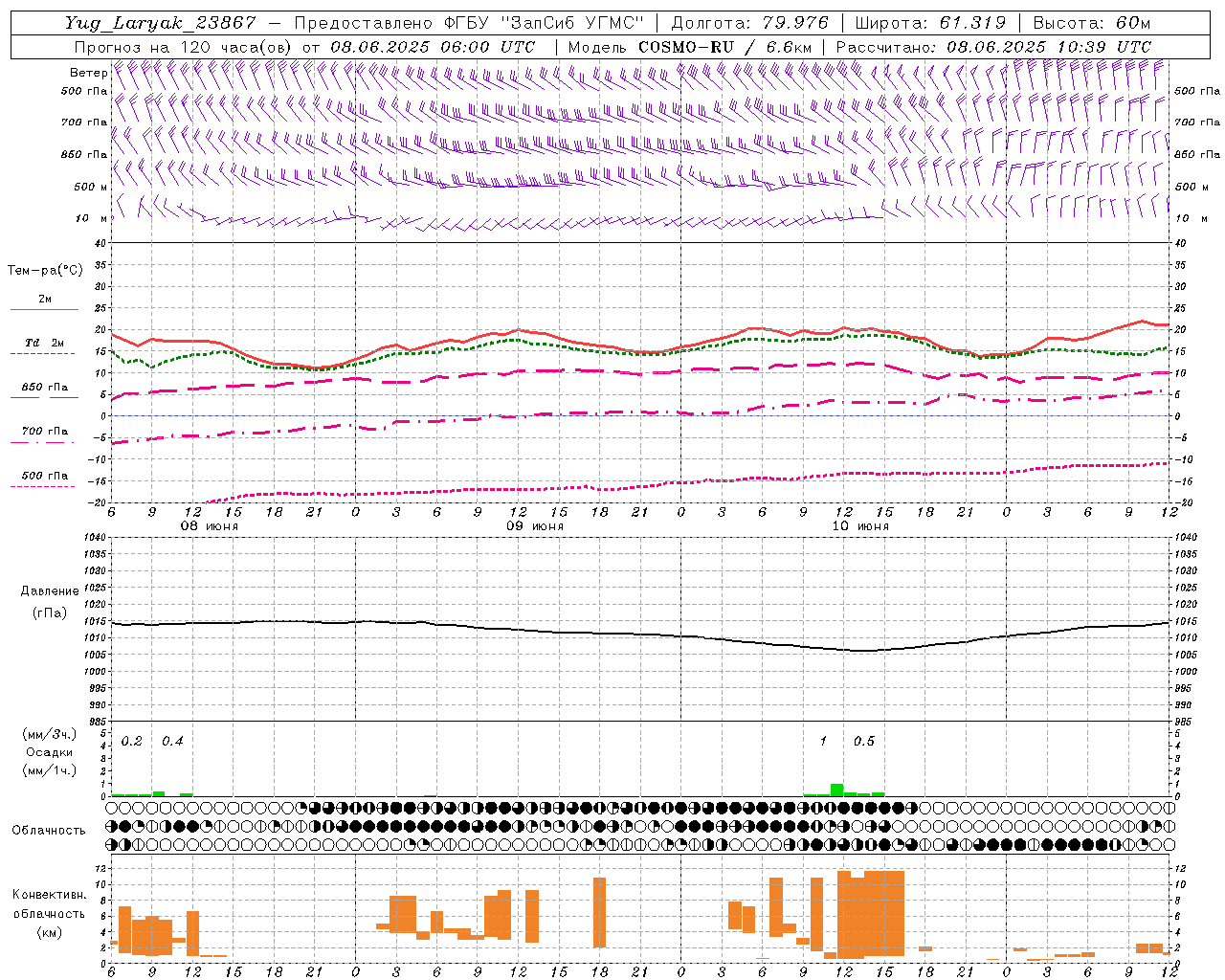Viewport: 1225px width, 980px height.
Task: Click the 500 гПа temperature legend entry
Action: (x=45, y=476)
